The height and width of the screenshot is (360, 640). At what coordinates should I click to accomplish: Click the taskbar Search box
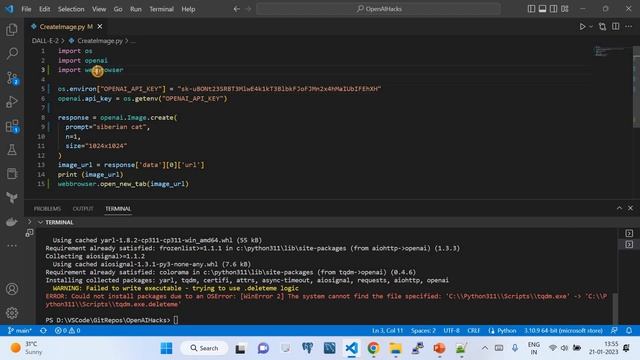(x=204, y=348)
